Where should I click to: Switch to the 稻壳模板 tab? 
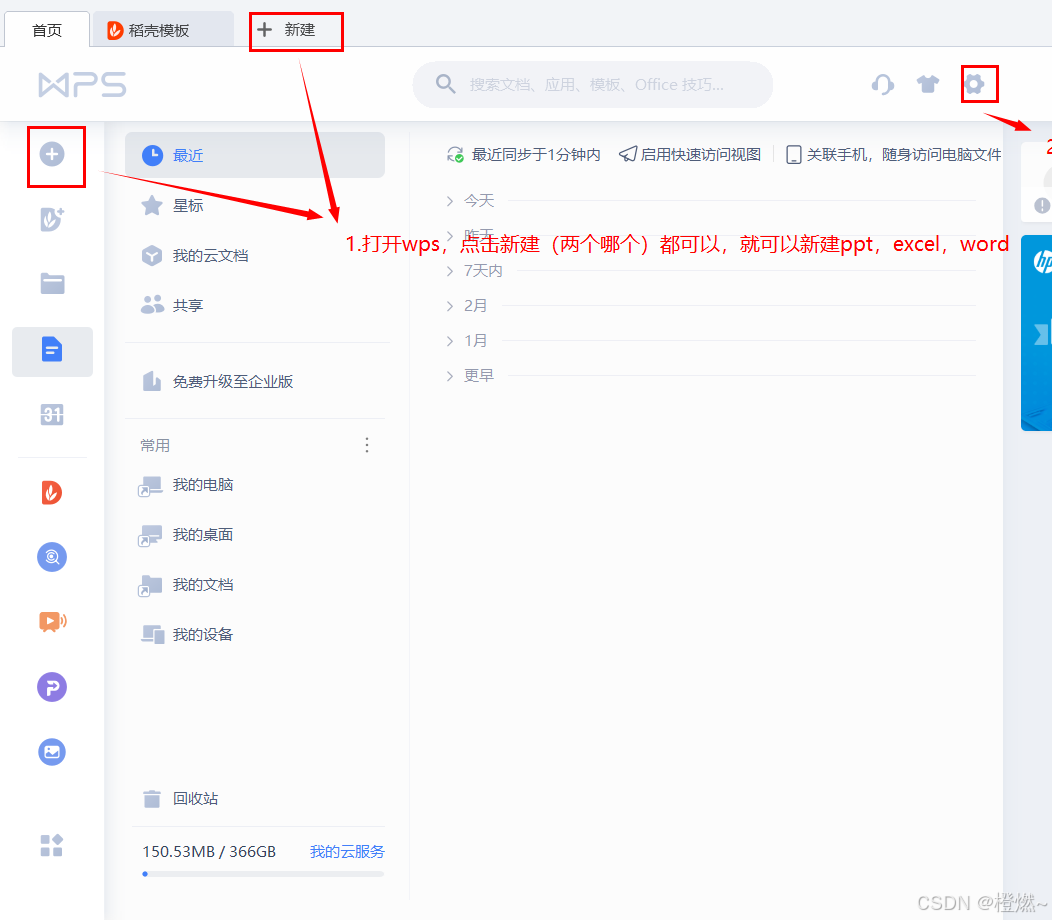(x=163, y=30)
